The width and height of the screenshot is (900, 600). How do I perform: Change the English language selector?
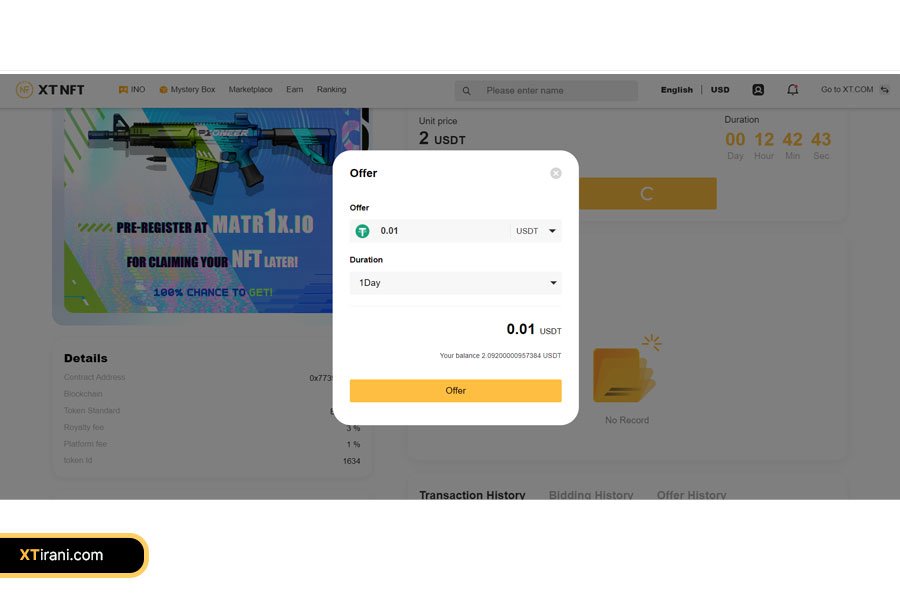pyautogui.click(x=676, y=90)
